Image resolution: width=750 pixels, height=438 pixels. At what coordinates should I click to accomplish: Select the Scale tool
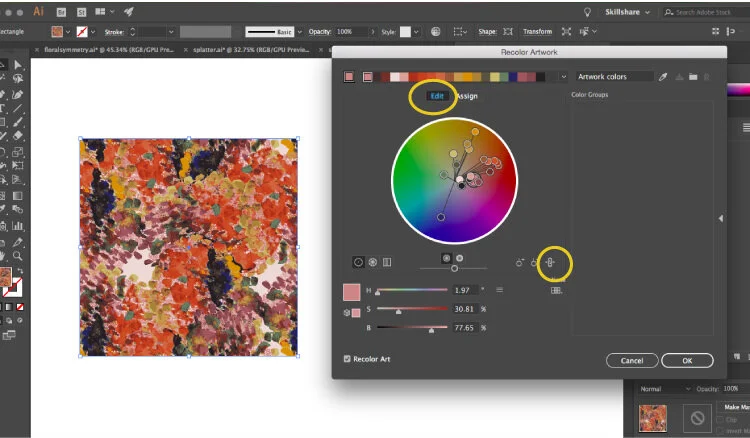(x=18, y=152)
